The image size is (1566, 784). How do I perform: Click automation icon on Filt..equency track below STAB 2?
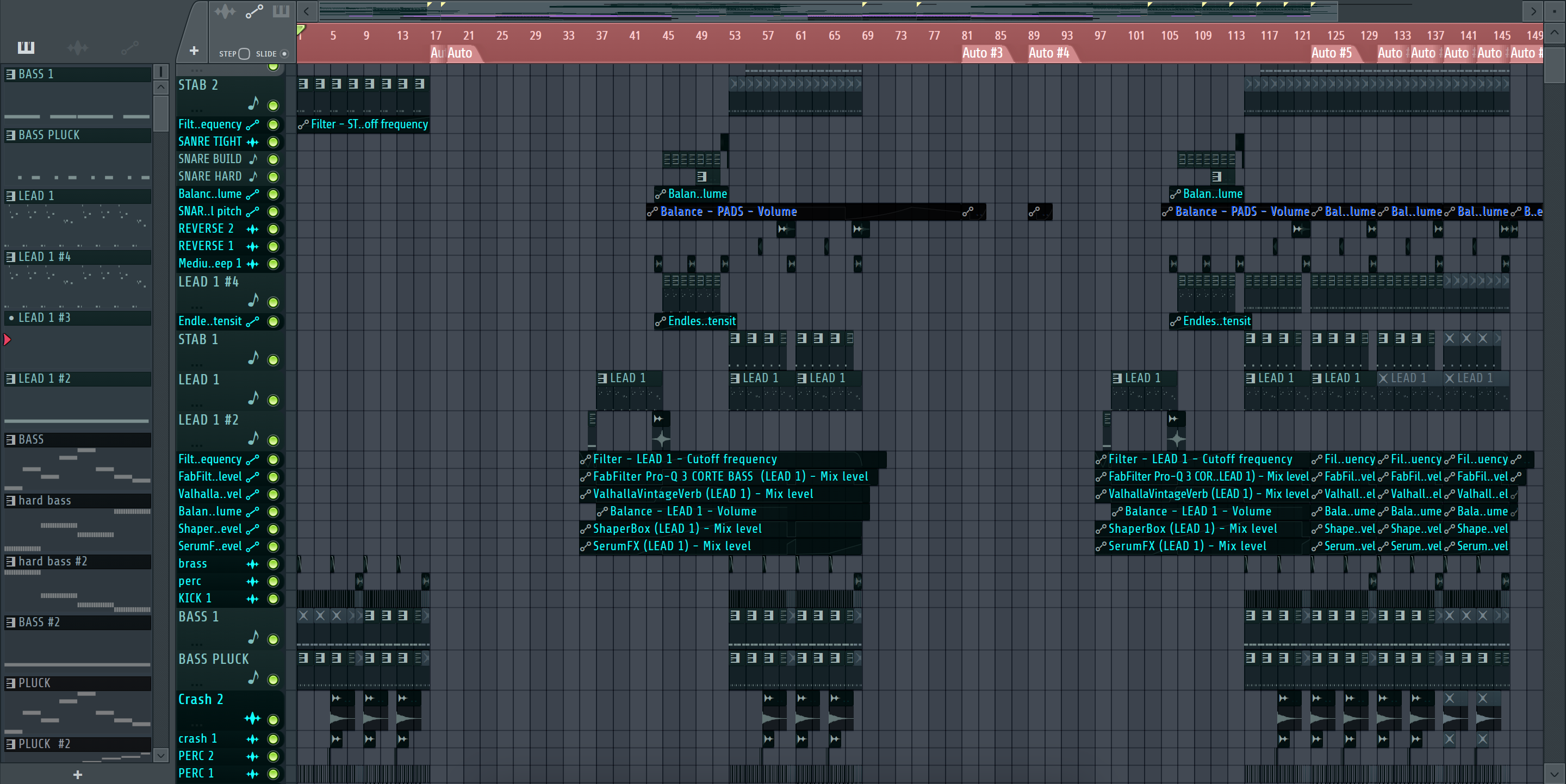[x=253, y=125]
